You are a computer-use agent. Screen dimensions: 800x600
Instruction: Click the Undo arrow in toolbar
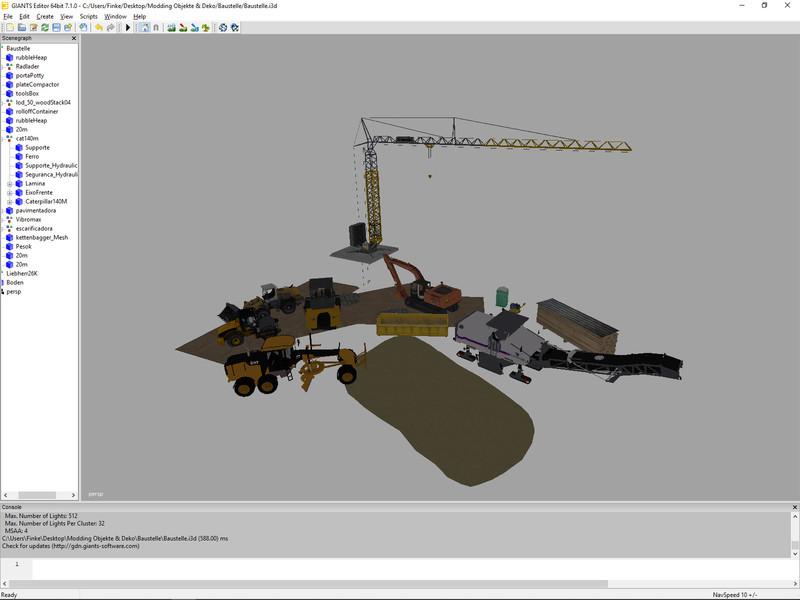[x=98, y=28]
